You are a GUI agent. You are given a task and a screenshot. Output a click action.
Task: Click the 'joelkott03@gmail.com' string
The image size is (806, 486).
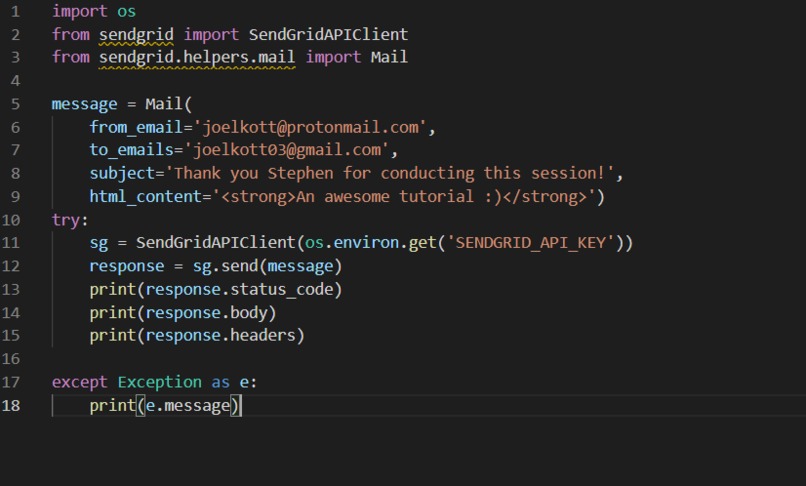(x=287, y=150)
